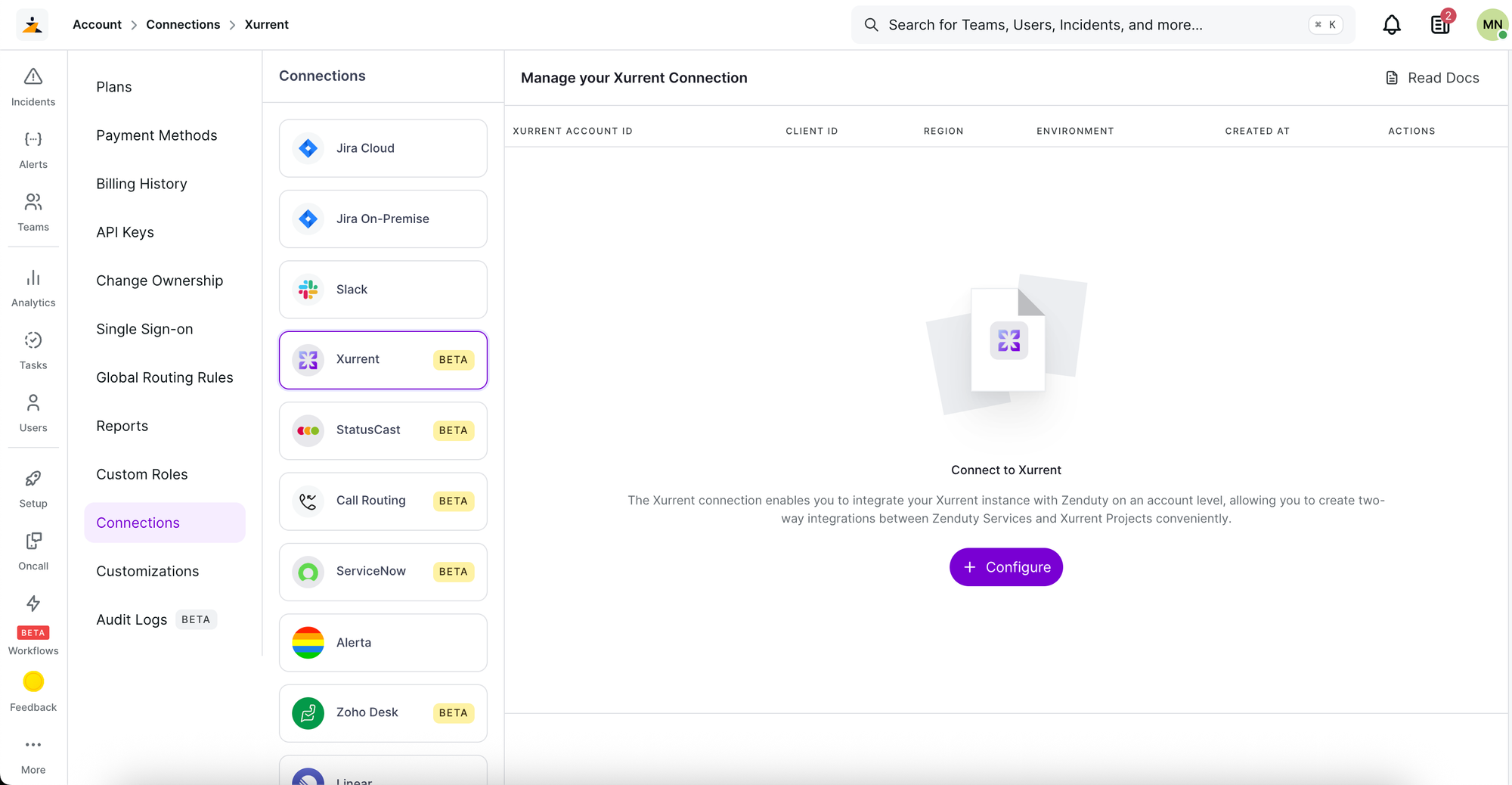Open Read Docs link
Screen dimensions: 1512x785
click(x=1433, y=78)
